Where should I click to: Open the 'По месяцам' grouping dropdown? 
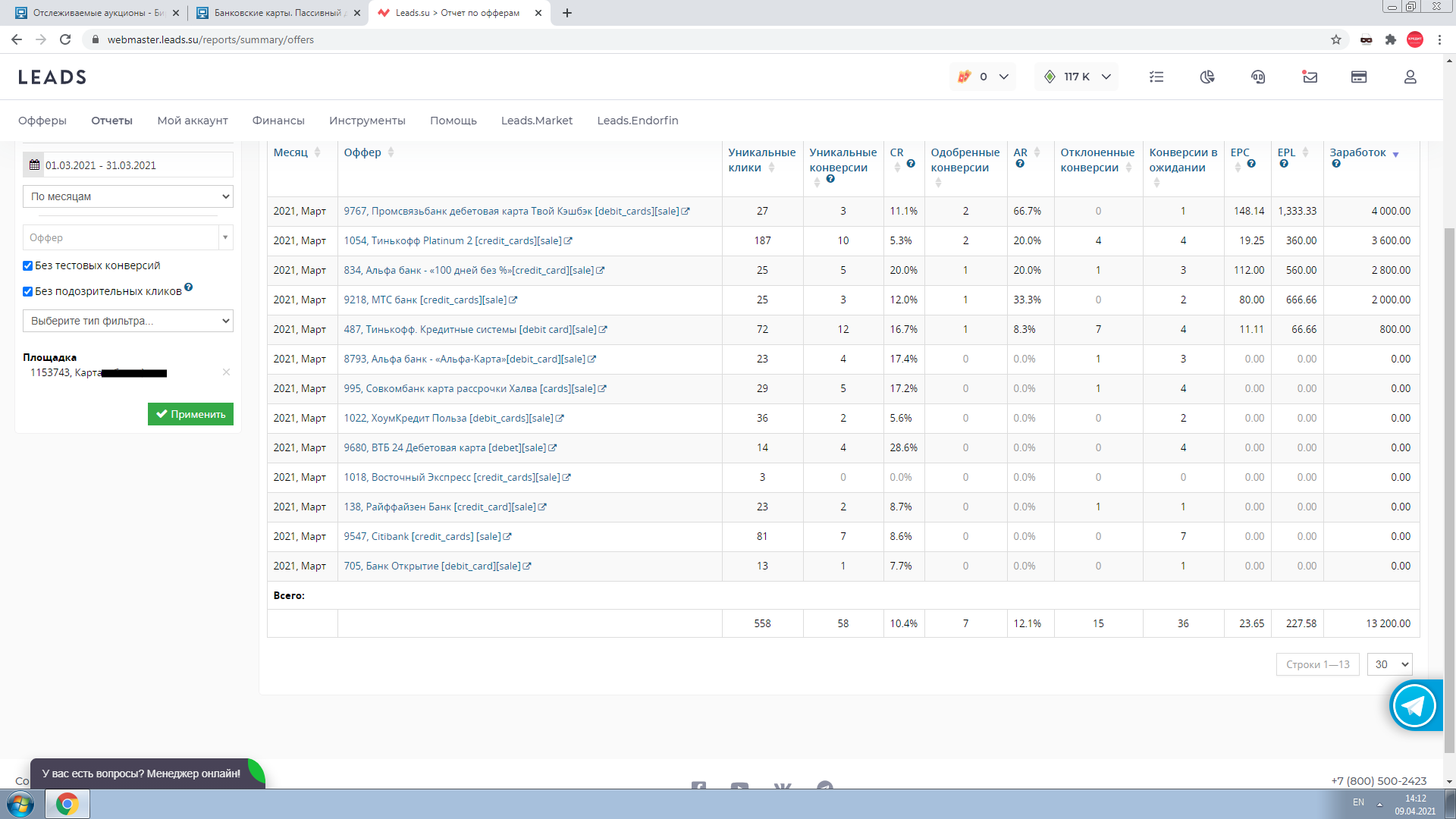coord(128,196)
